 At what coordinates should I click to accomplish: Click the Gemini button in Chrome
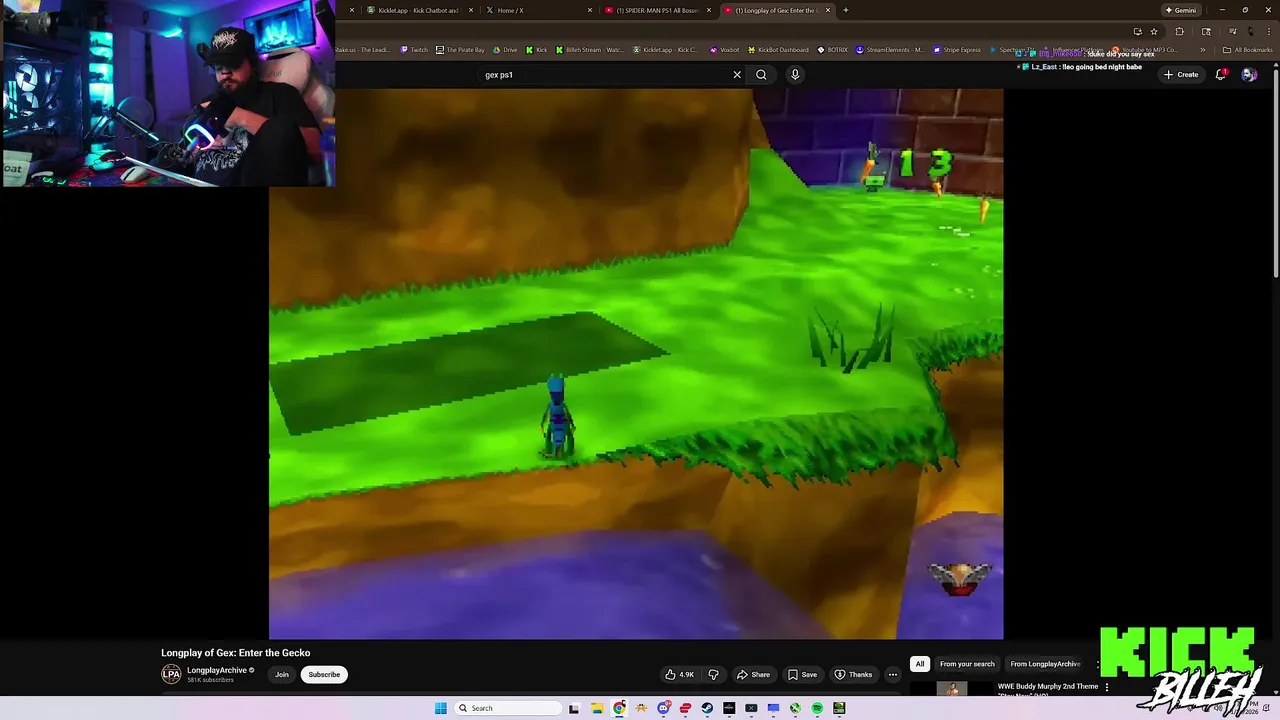coord(1180,10)
